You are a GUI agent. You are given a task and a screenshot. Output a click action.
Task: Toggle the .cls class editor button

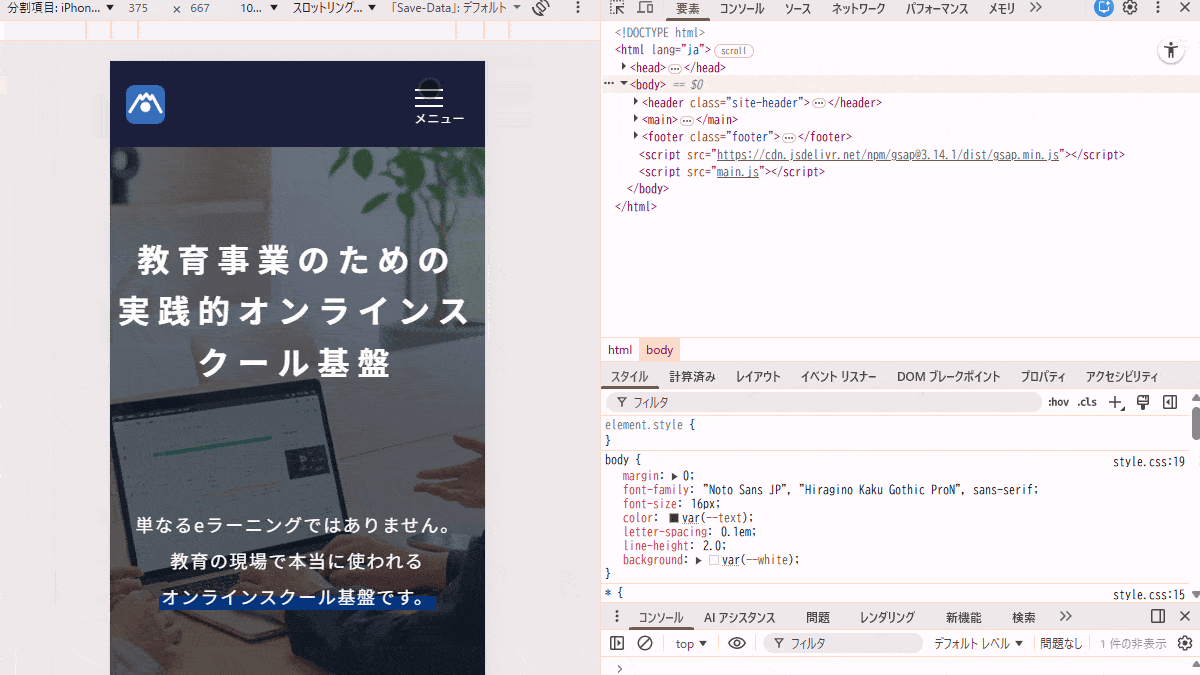1087,402
